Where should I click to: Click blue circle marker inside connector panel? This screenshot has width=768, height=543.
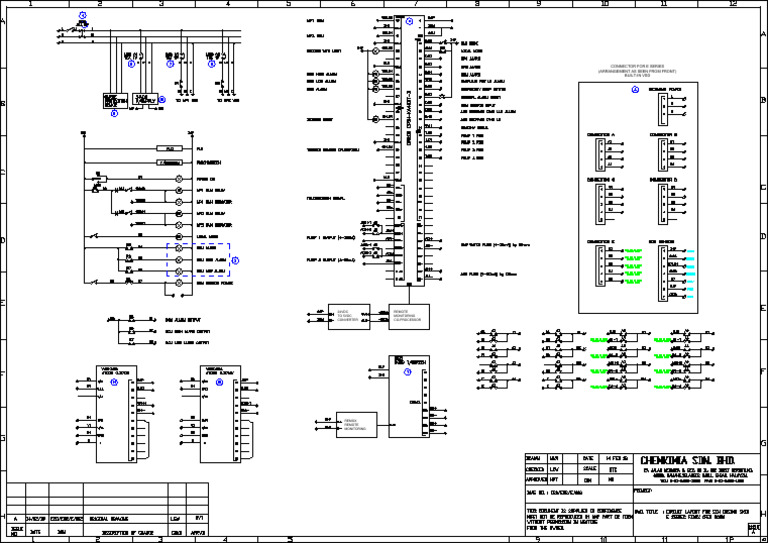click(635, 90)
